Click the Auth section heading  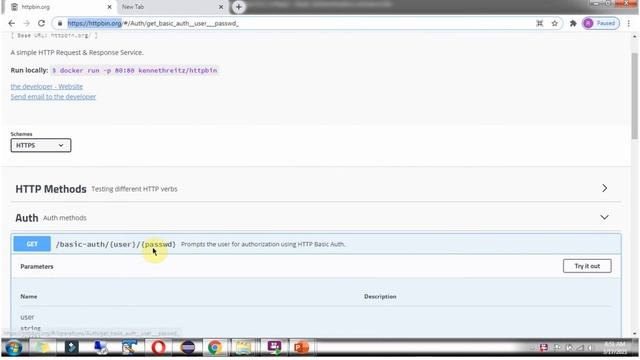tap(27, 218)
